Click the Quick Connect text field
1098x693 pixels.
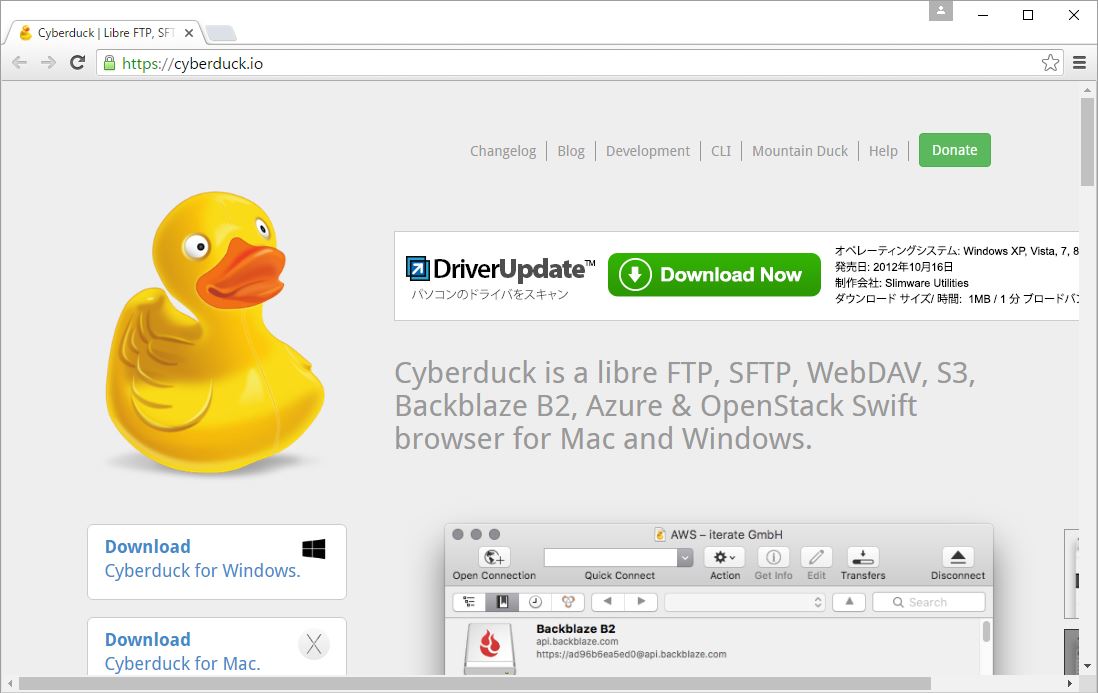(x=611, y=557)
